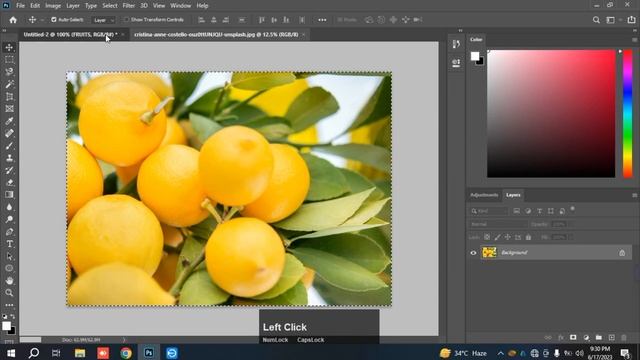Close the Untitled-2 document tab
This screenshot has width=640, height=360.
click(x=123, y=35)
